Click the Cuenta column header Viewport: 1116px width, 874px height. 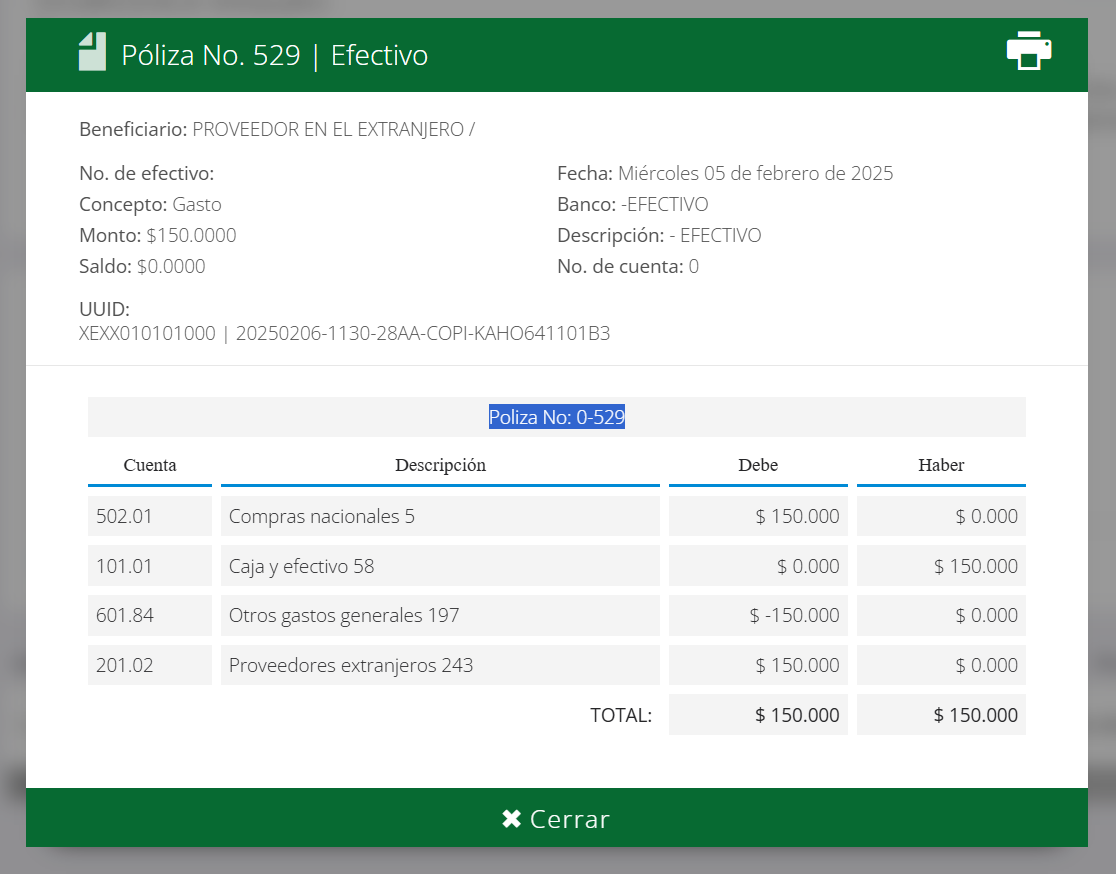coord(150,465)
